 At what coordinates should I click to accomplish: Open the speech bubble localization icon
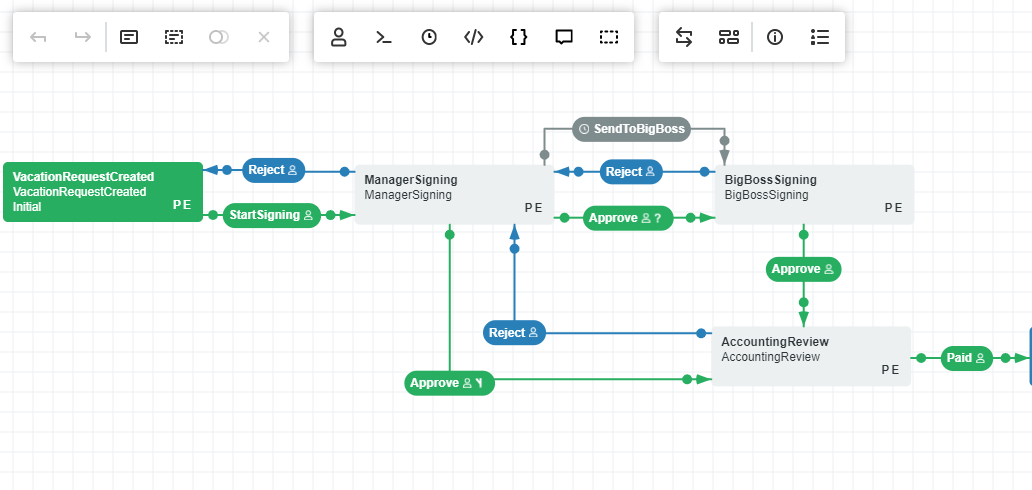click(564, 37)
